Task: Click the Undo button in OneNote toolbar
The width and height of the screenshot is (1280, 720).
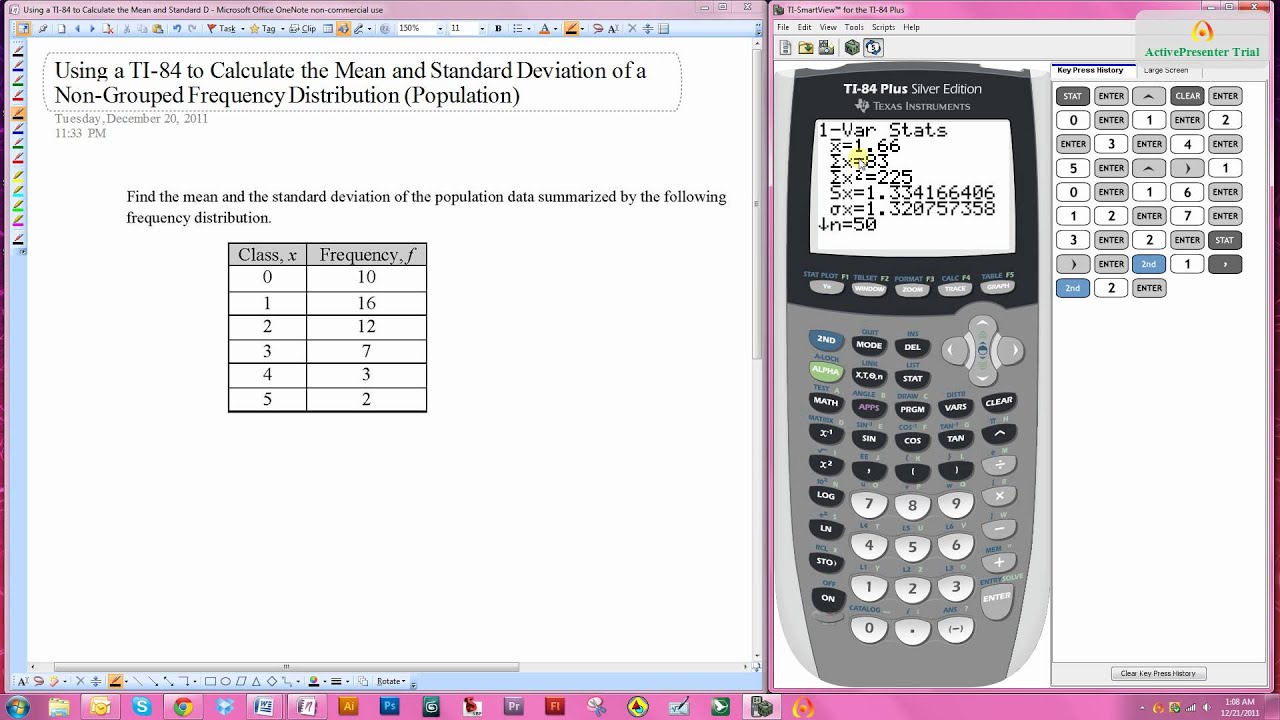Action: [x=176, y=29]
